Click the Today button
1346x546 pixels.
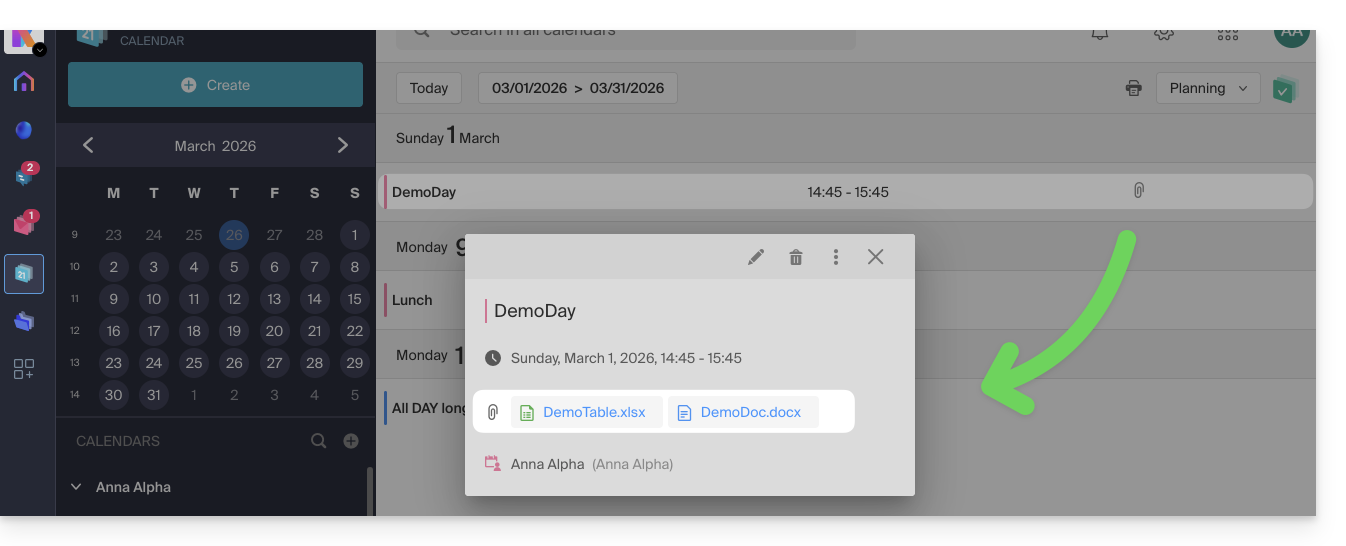(429, 88)
